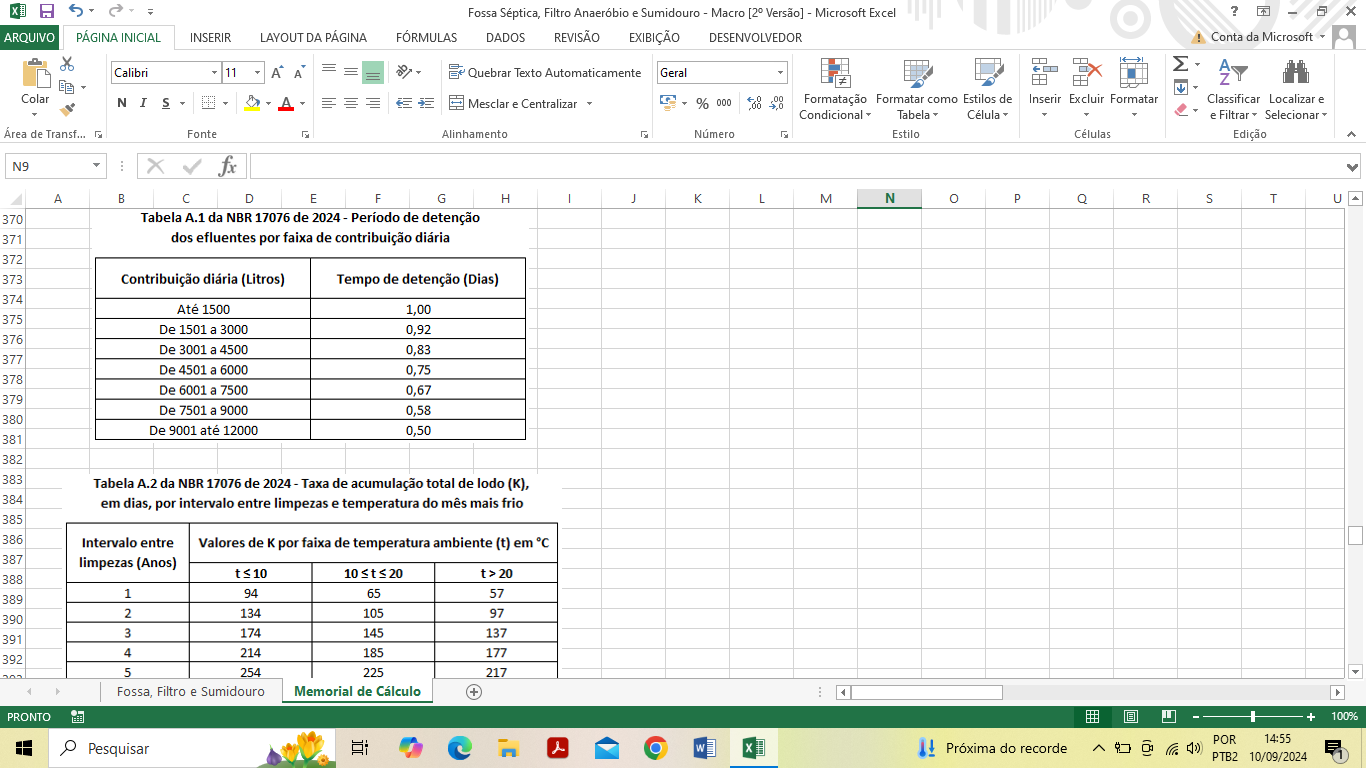Toggle bold formatting

(122, 103)
